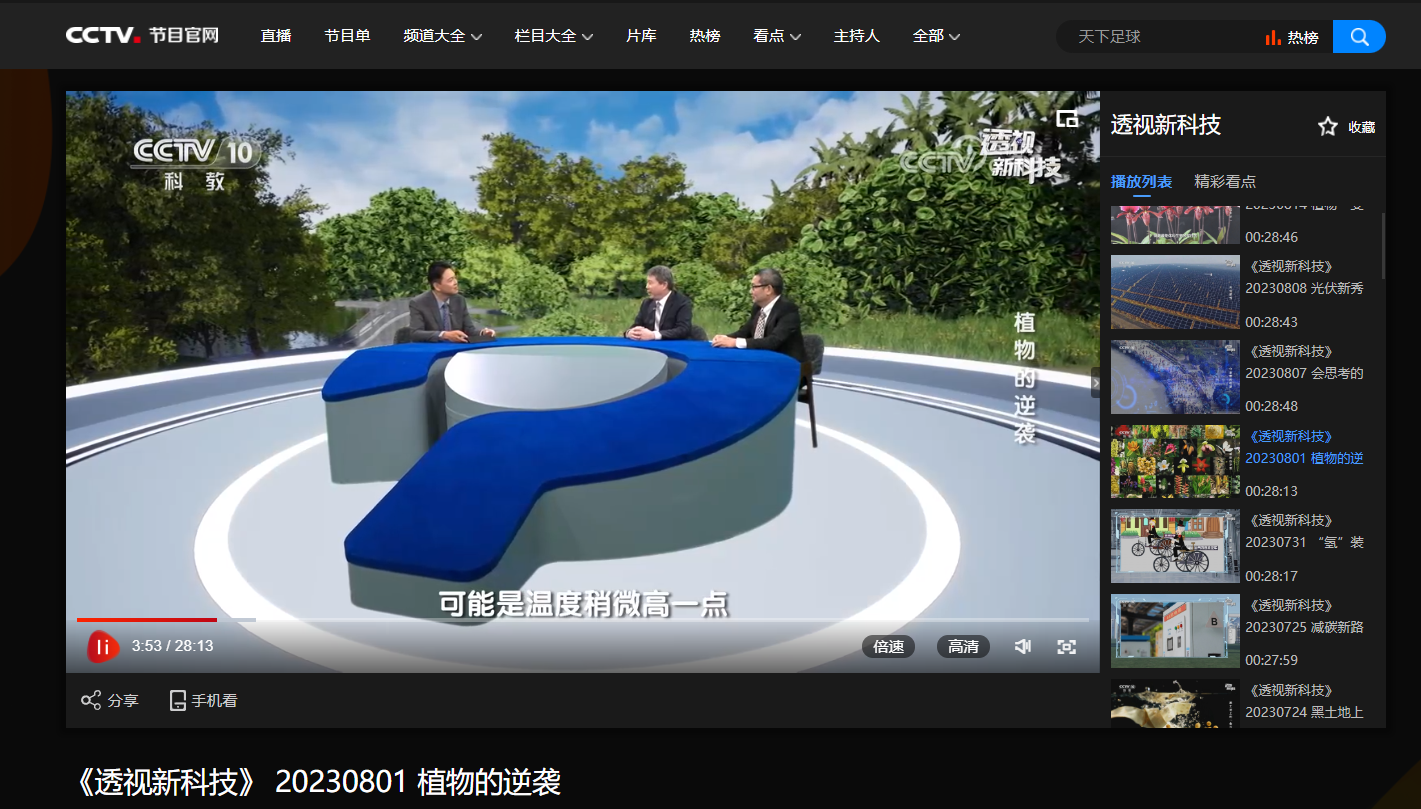Collapse the playlist sidebar arrow handle
The height and width of the screenshot is (809, 1421).
tap(1095, 382)
